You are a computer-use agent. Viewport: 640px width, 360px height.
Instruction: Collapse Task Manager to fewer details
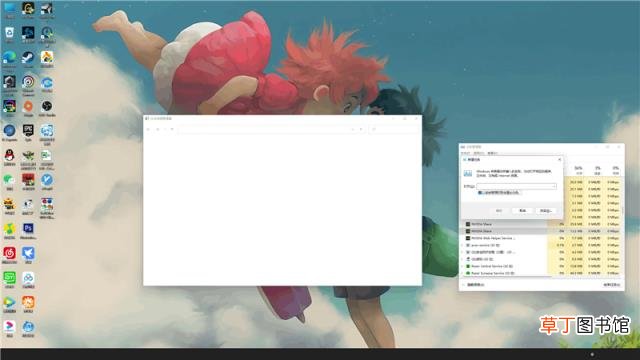473,284
